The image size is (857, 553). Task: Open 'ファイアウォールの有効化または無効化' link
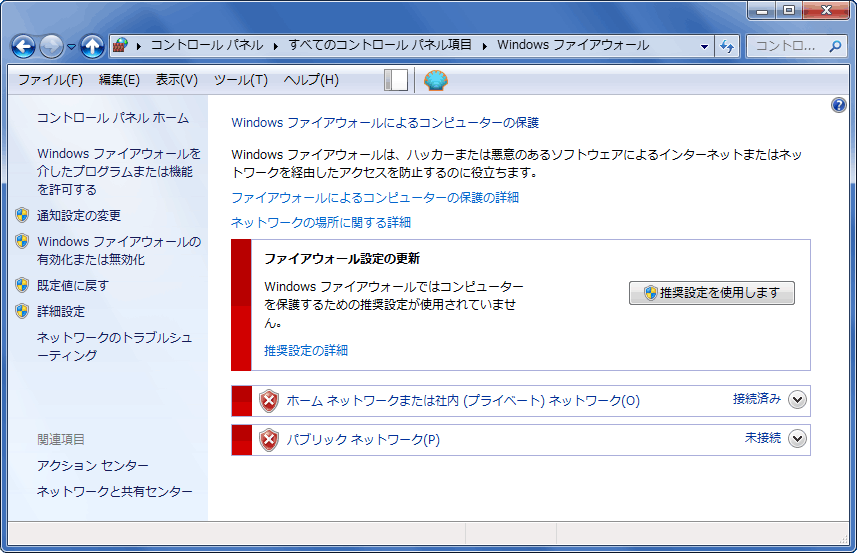(119, 250)
